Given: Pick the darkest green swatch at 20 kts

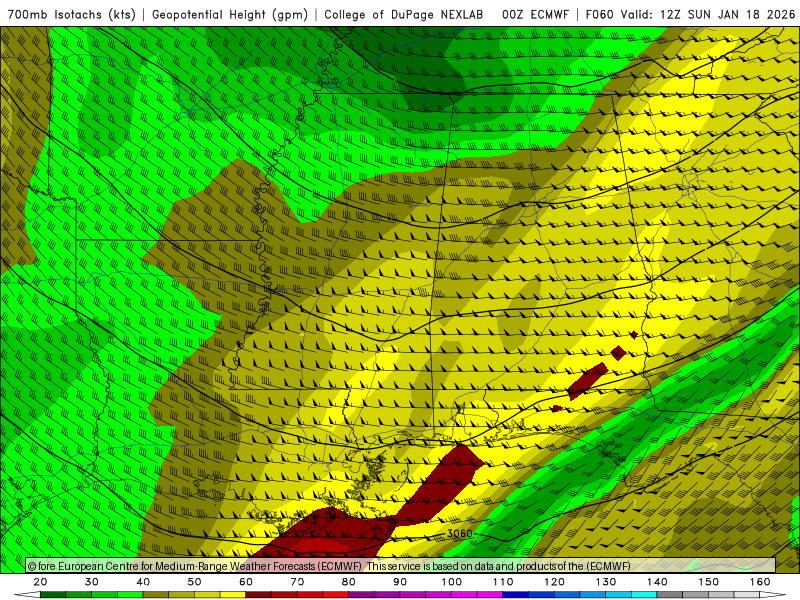Looking at the screenshot, I should [x=53, y=595].
